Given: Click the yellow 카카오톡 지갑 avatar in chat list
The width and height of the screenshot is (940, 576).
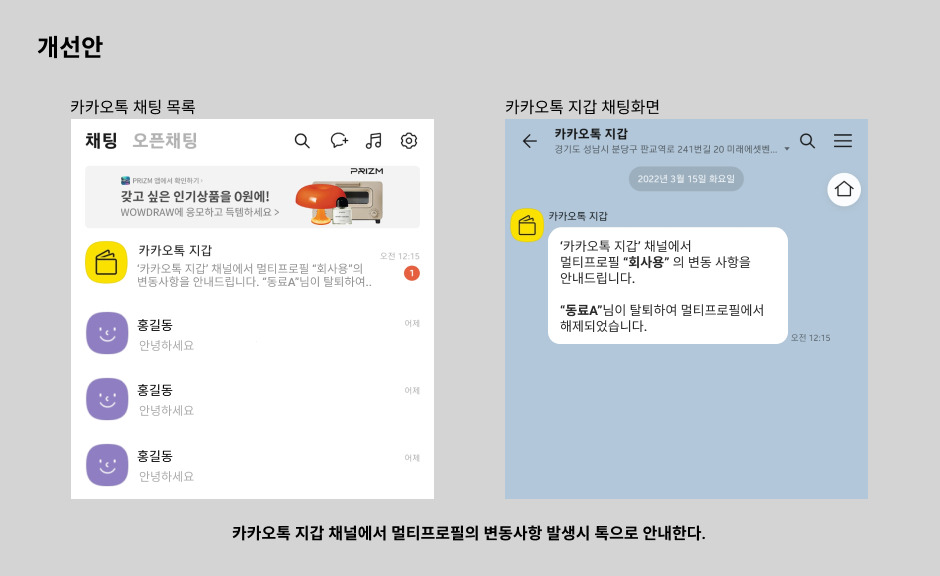Looking at the screenshot, I should (x=106, y=263).
